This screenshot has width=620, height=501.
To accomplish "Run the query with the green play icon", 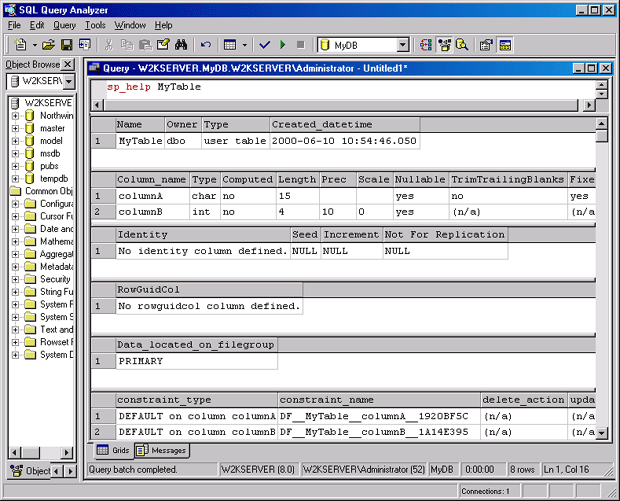I will coord(283,45).
